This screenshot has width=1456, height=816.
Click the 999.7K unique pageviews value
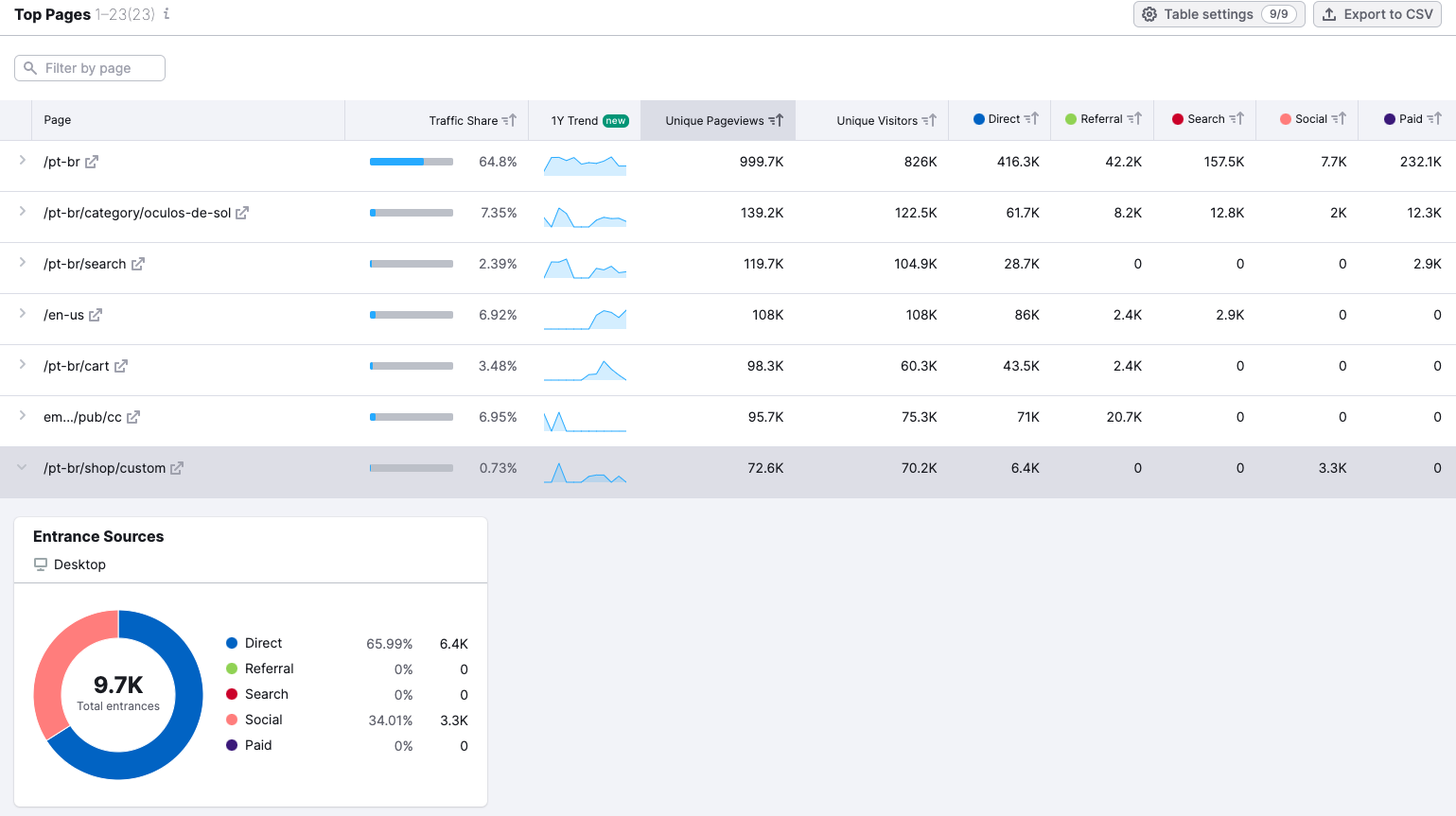[x=762, y=162]
